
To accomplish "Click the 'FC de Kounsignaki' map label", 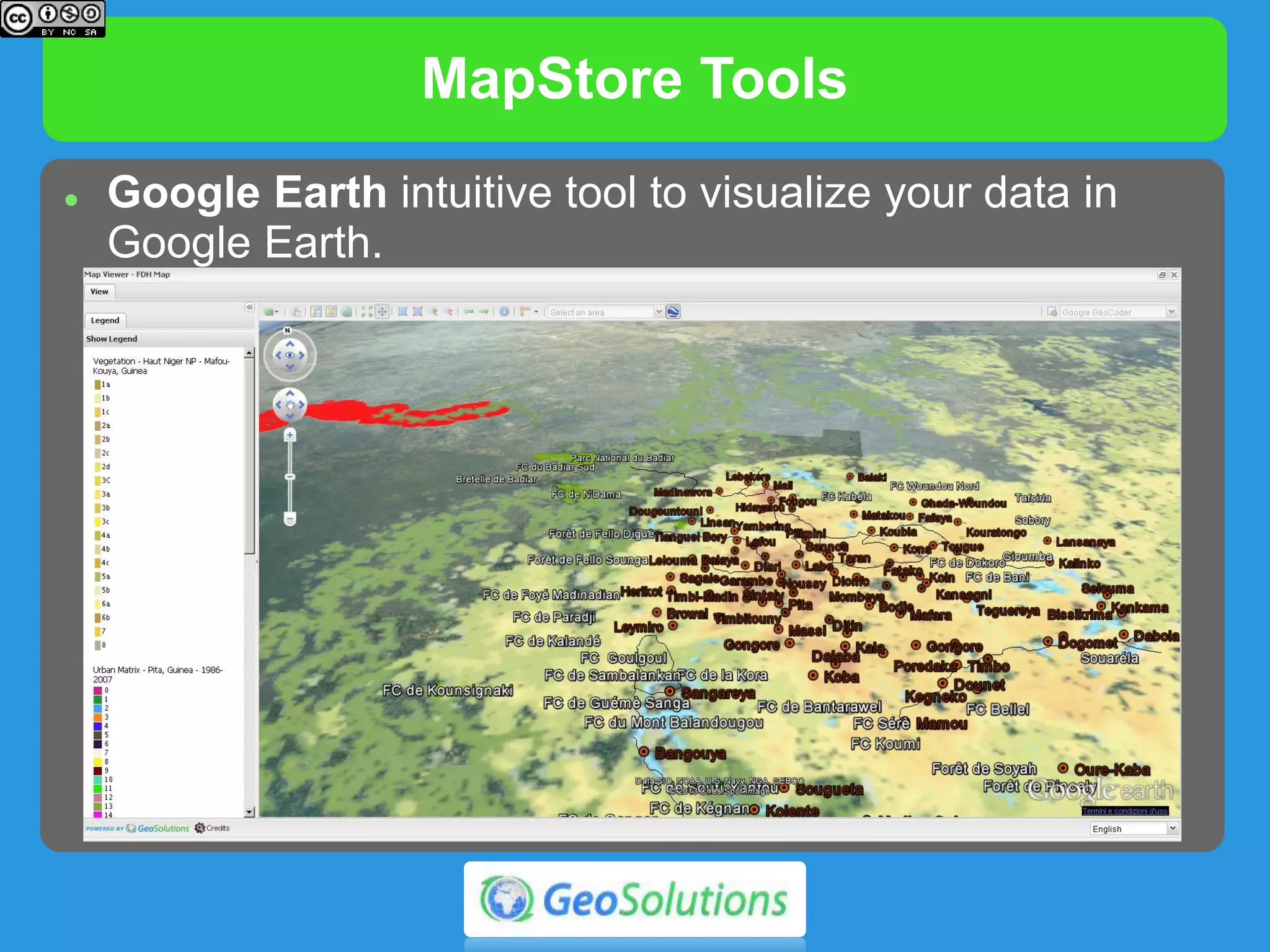I will pyautogui.click(x=448, y=690).
